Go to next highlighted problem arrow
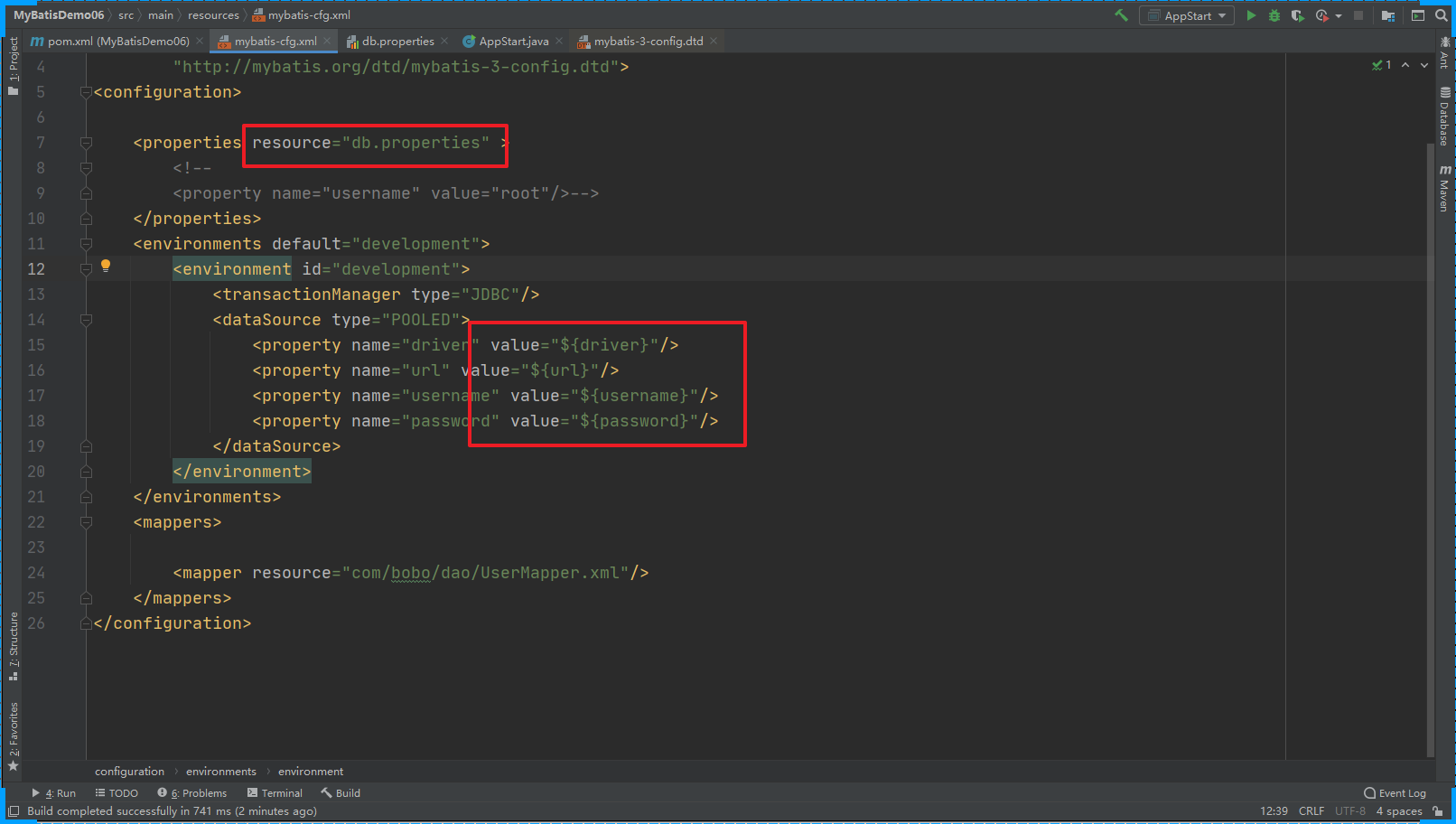 (1424, 65)
